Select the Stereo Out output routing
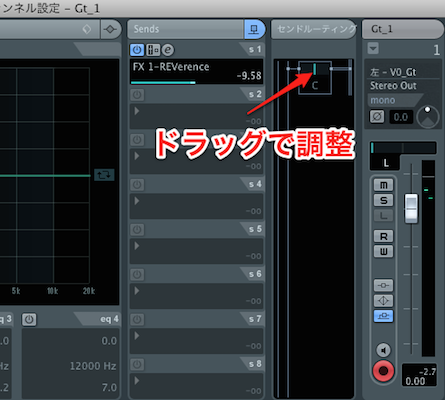This screenshot has width=445, height=400. coord(393,86)
